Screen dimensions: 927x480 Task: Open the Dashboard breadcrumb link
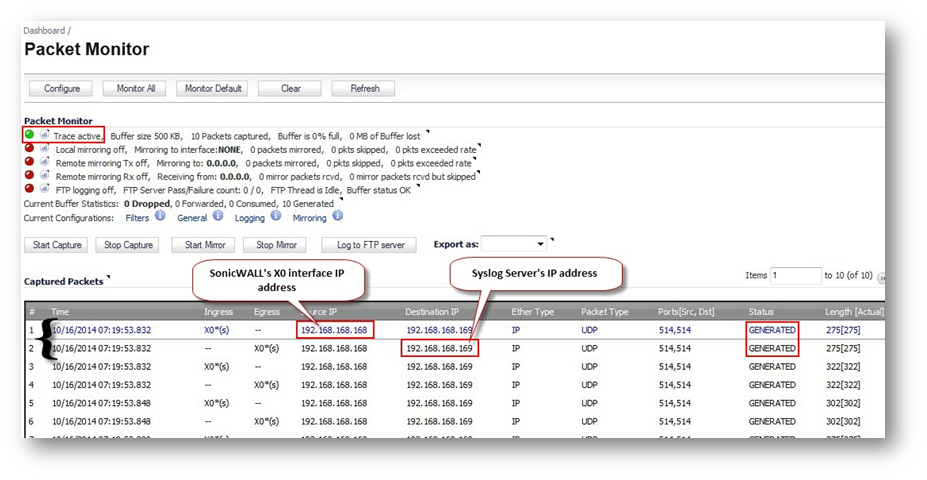pyautogui.click(x=45, y=31)
